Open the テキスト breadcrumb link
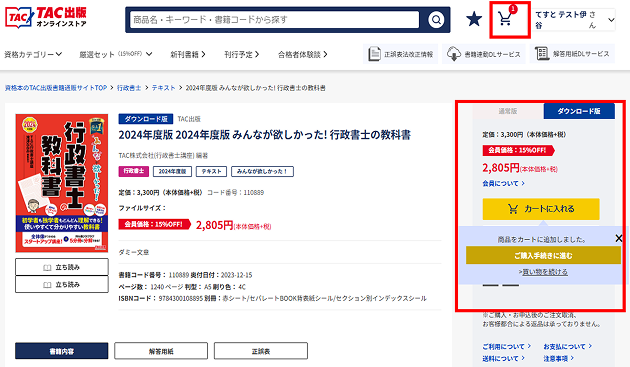The height and width of the screenshot is (367, 630). click(163, 88)
